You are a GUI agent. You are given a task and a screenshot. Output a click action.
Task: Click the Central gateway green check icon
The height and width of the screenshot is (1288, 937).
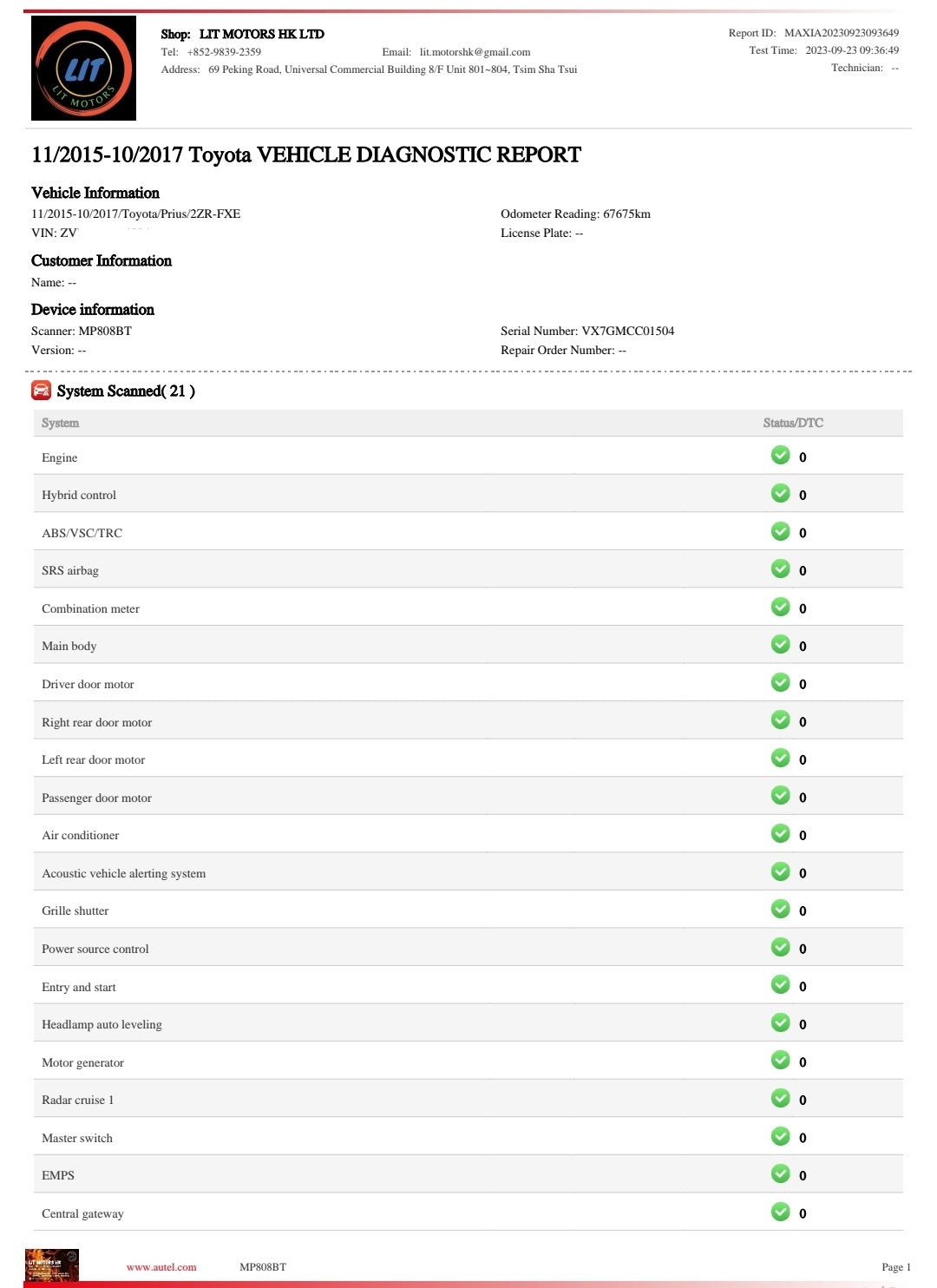(x=781, y=1212)
